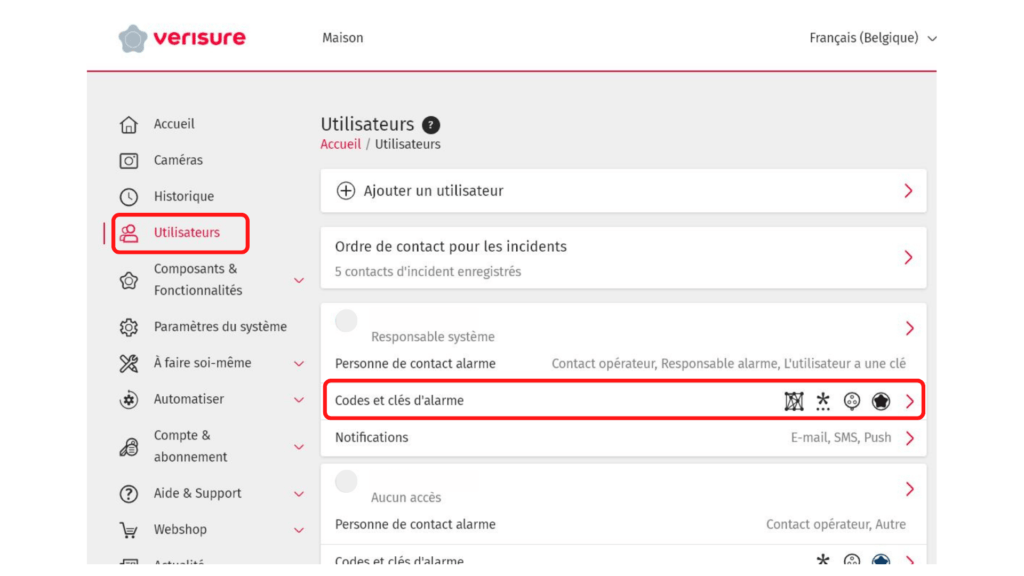Click the Accueil breadcrumb link
The width and height of the screenshot is (1024, 576).
point(340,144)
